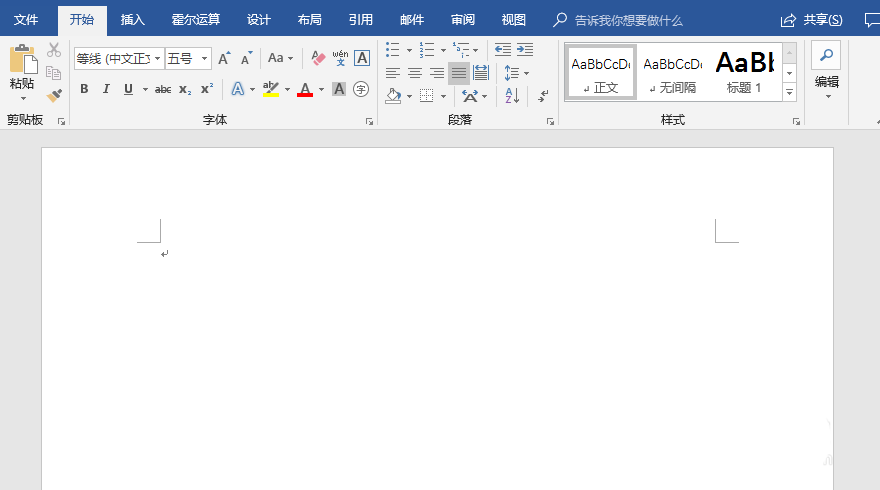Increase paragraph indent

click(525, 50)
